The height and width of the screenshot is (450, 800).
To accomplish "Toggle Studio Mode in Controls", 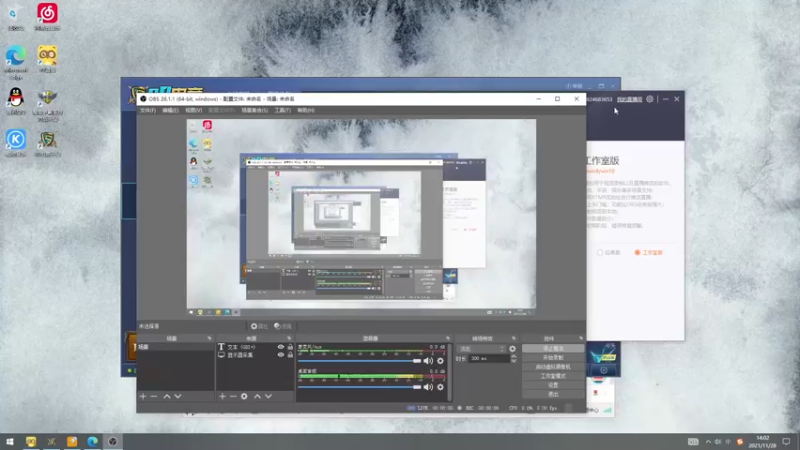I will (553, 377).
